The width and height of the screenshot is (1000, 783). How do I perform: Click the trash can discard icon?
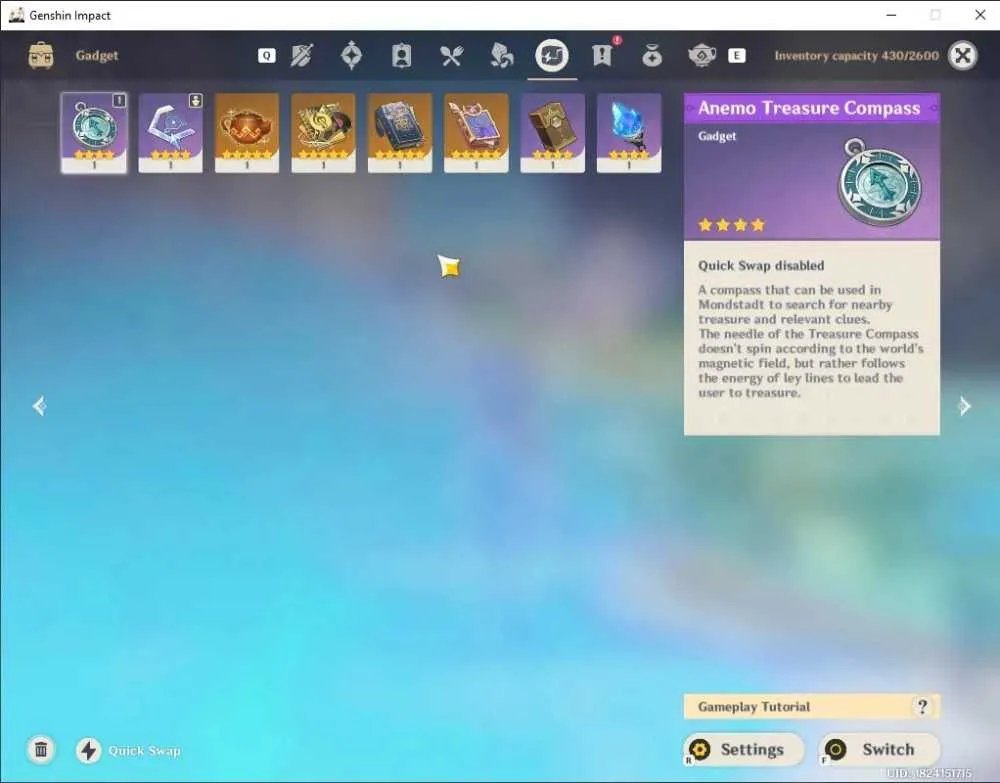[41, 749]
